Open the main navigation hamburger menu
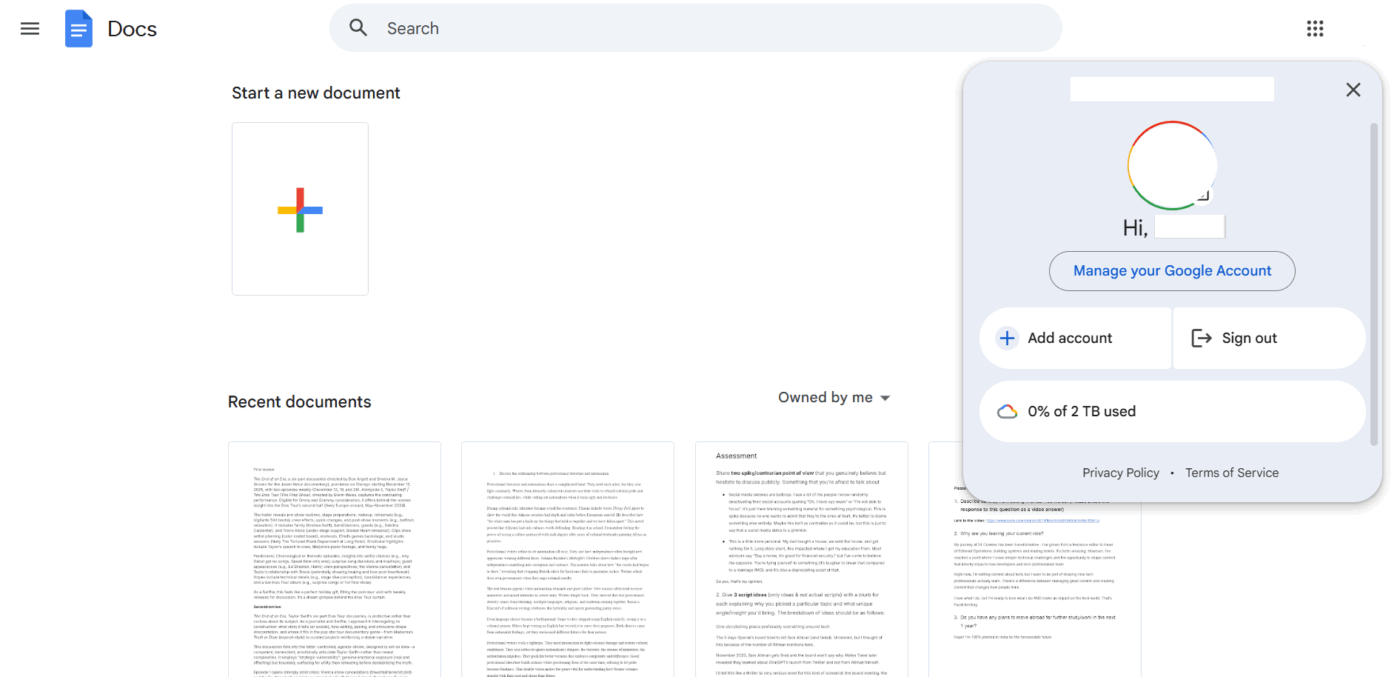 click(x=29, y=28)
